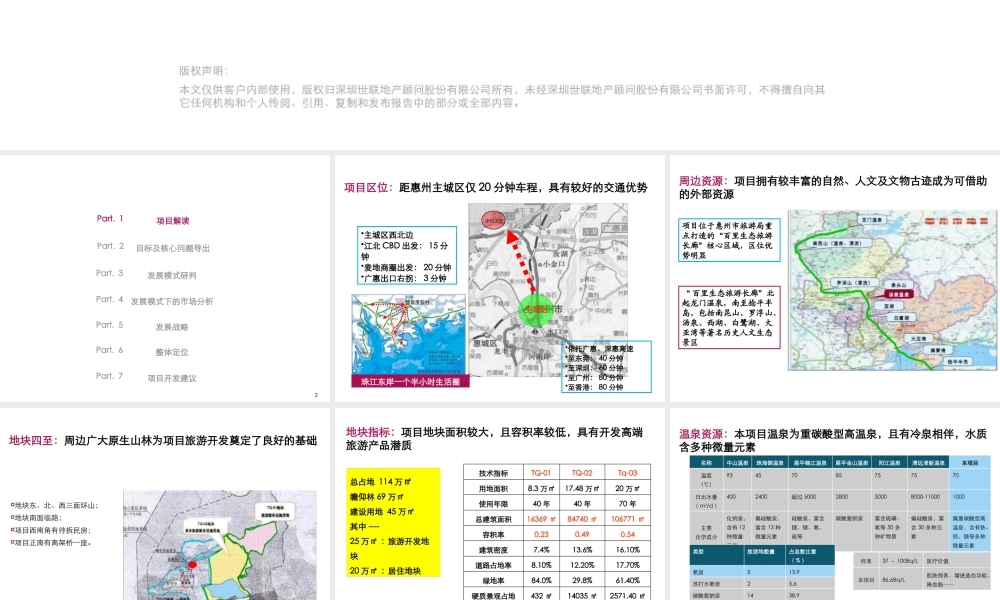Click the 版权声明 copyright heading
The width and height of the screenshot is (1000, 600).
click(203, 71)
